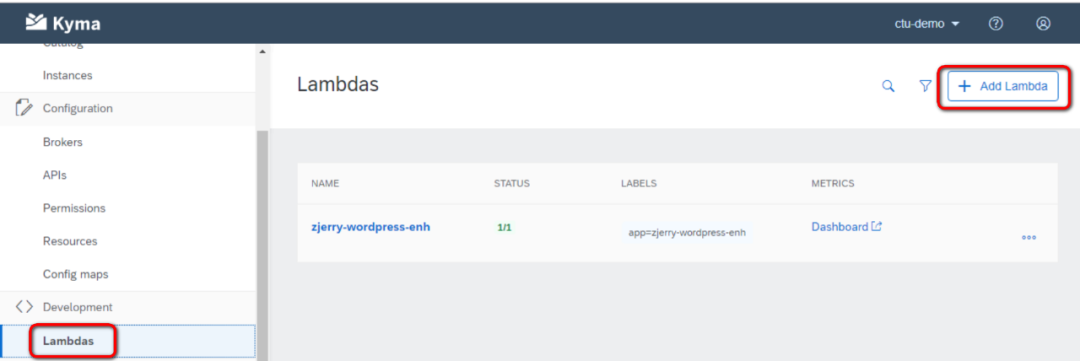Click the STATUS column header
This screenshot has width=1080, height=361.
[512, 183]
